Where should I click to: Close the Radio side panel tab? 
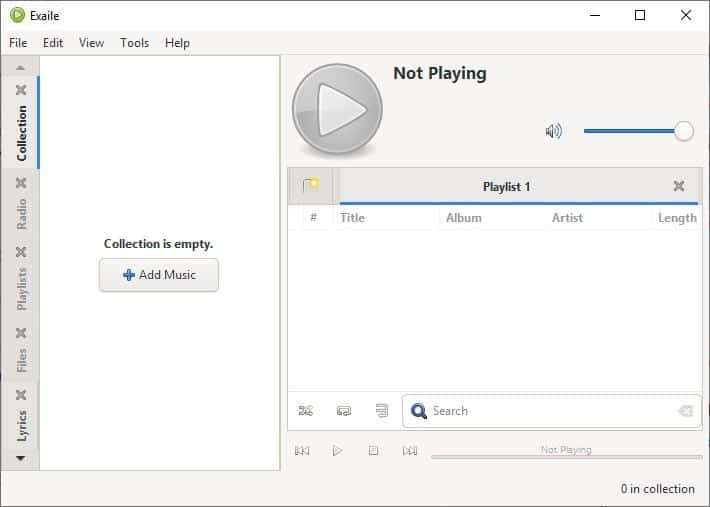21,183
